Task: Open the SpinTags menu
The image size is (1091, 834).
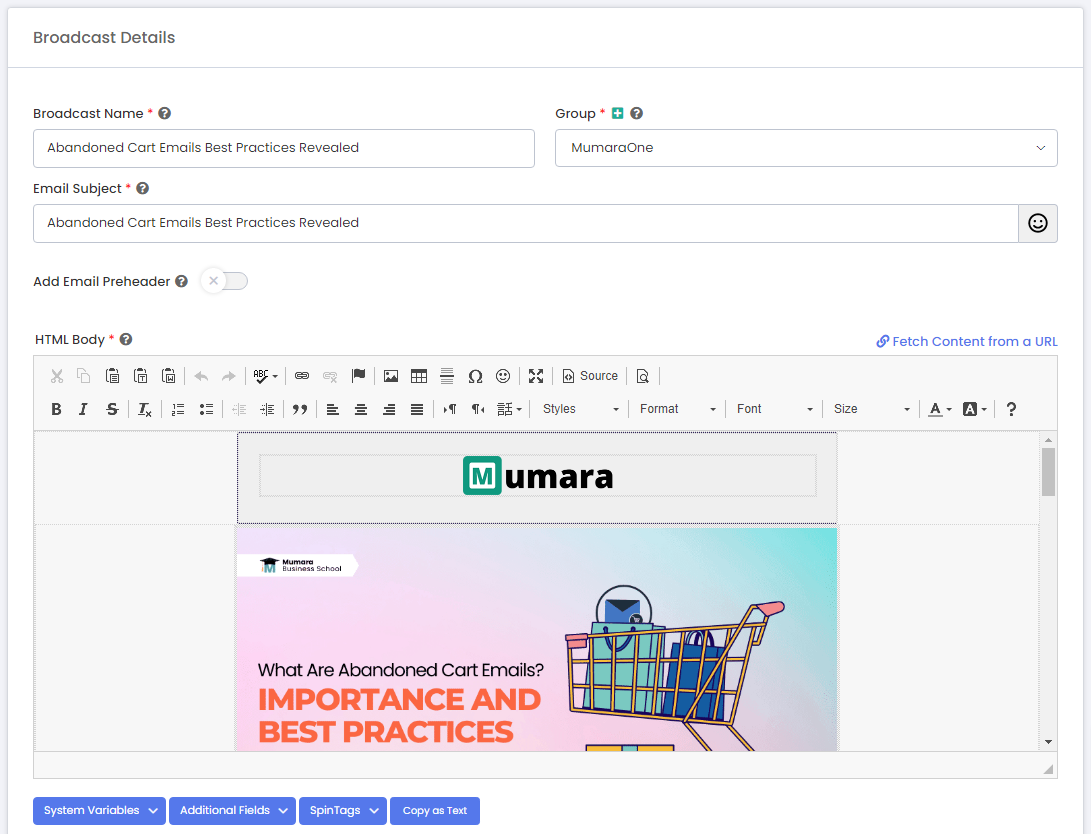Action: (342, 811)
